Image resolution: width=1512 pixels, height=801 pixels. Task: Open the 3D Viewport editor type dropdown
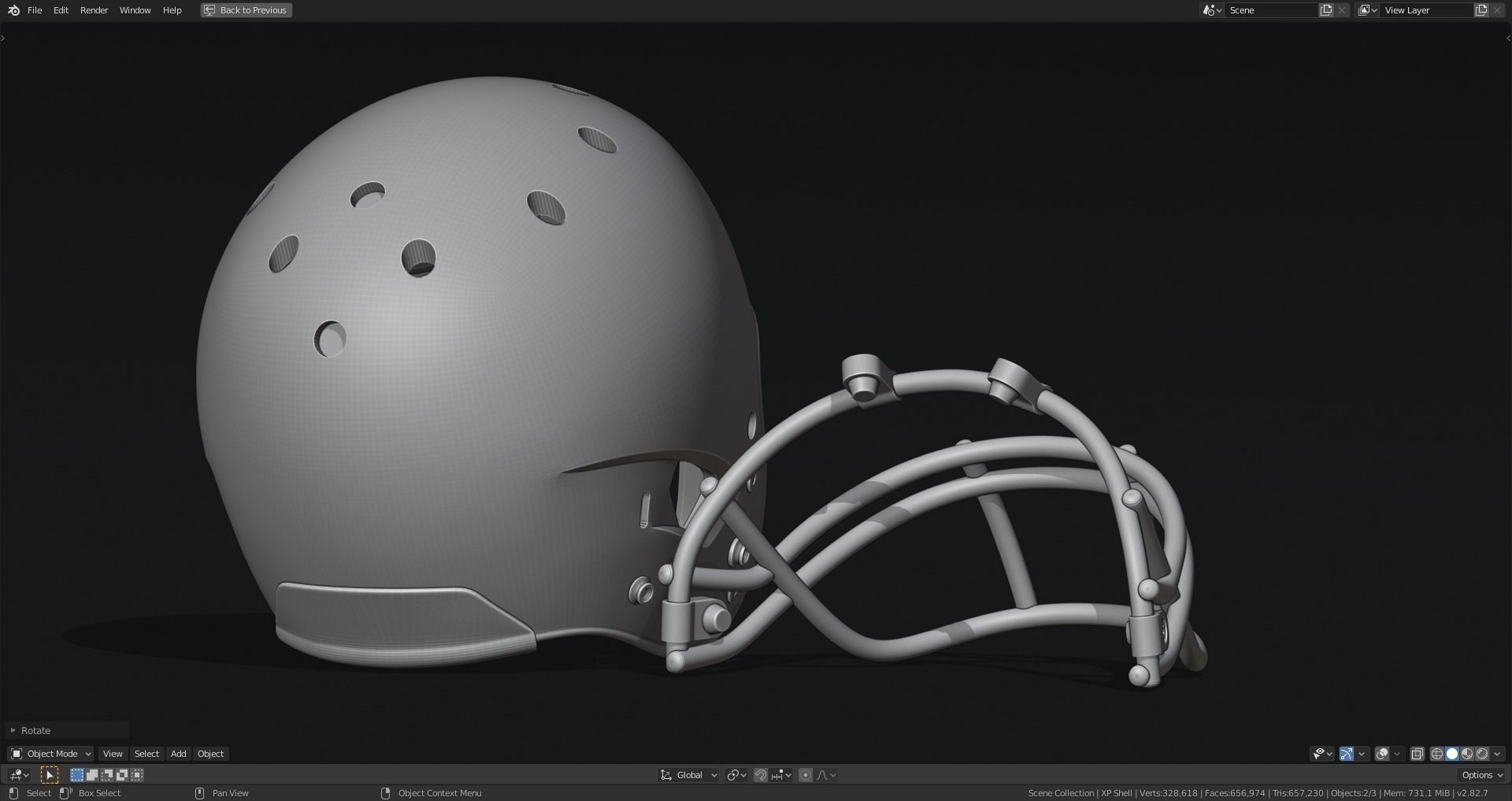[x=19, y=775]
